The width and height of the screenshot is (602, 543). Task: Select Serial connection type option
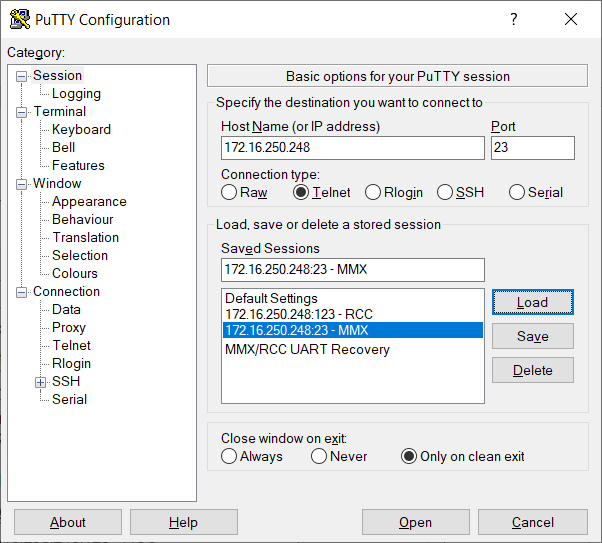(517, 192)
